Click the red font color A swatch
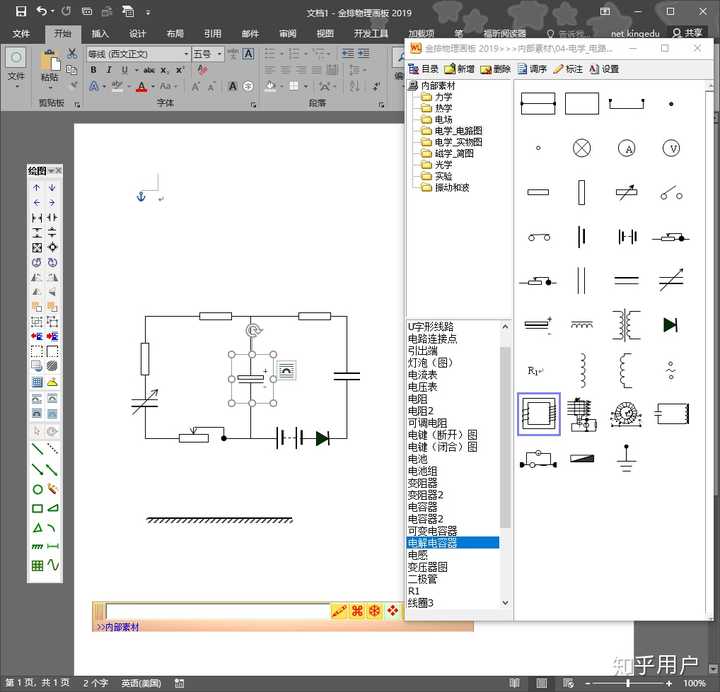This screenshot has width=720, height=692. (141, 86)
